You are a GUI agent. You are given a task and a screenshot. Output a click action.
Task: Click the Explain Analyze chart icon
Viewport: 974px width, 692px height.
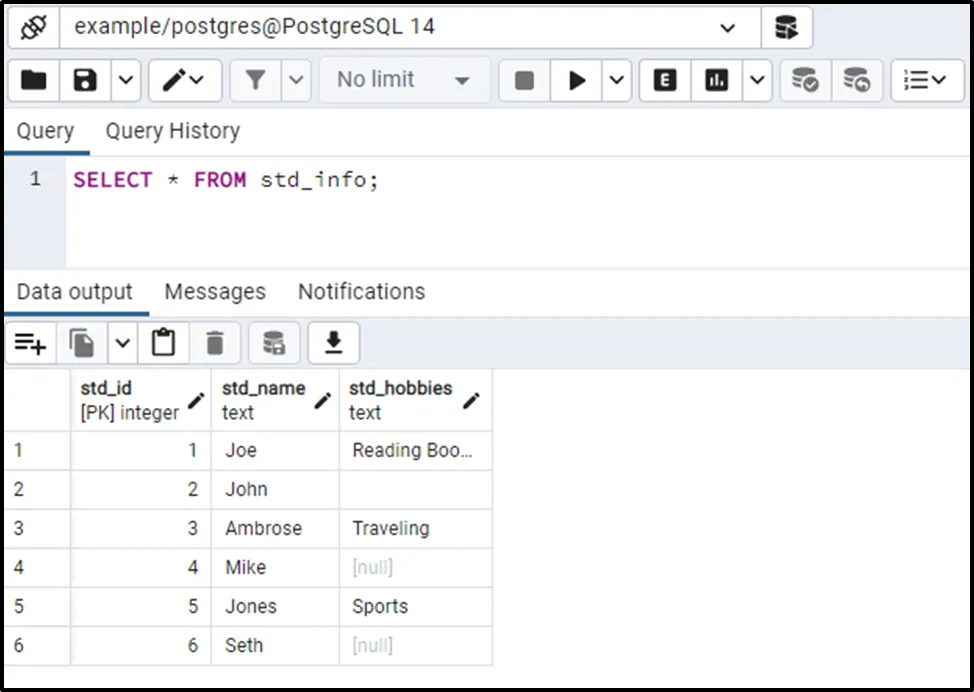717,80
